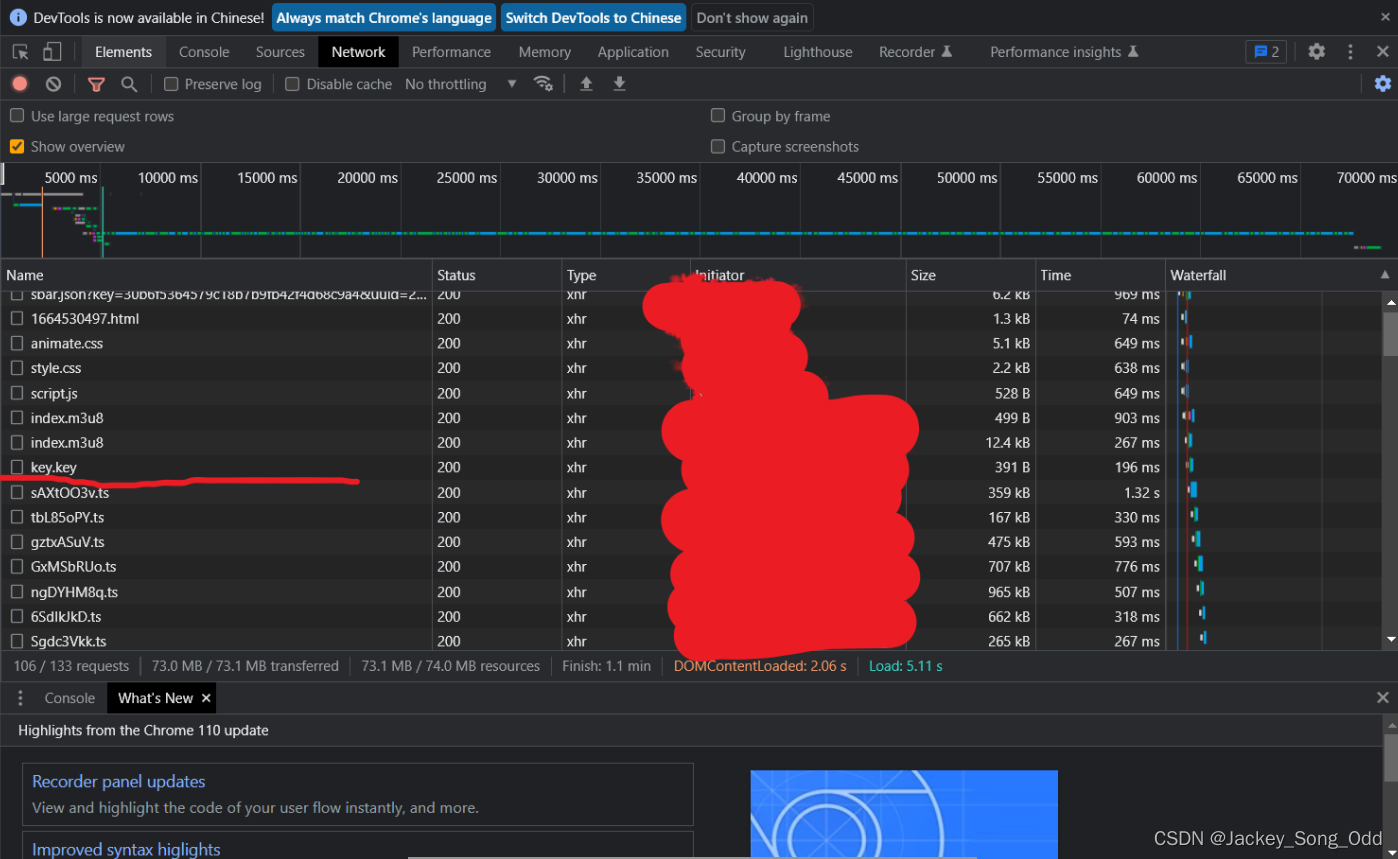Sort requests by Type column

tap(625, 275)
